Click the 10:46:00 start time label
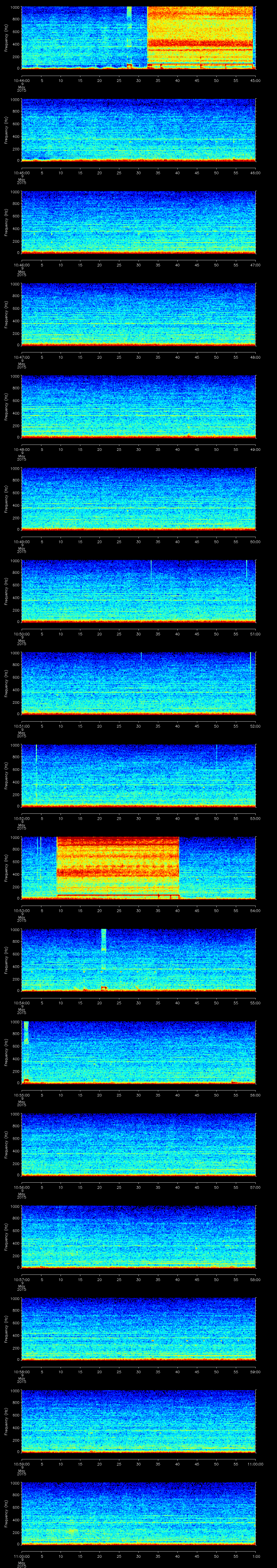Viewport: 277px width, 1568px height. click(21, 265)
